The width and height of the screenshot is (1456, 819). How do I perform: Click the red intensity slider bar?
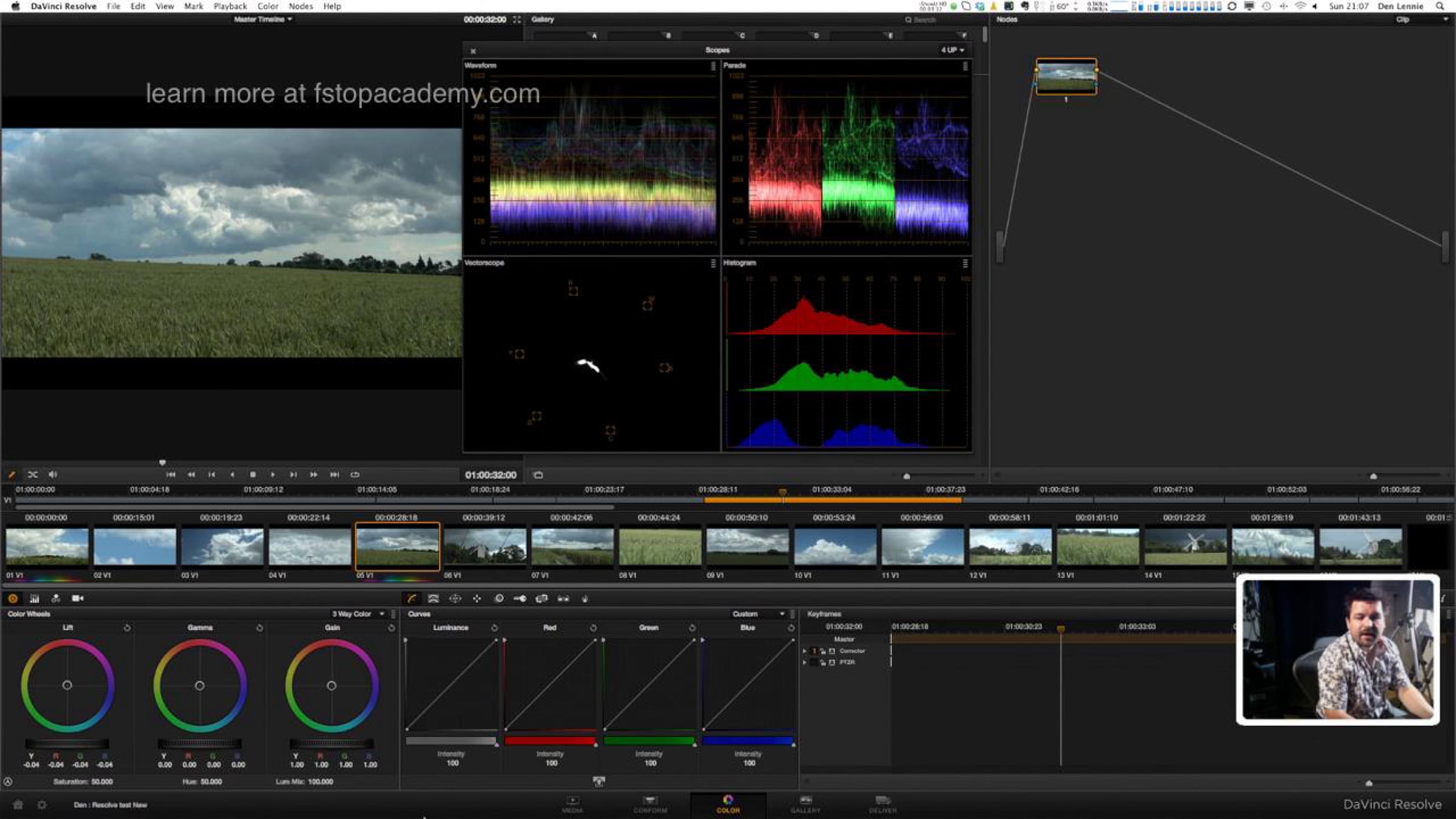pyautogui.click(x=550, y=741)
